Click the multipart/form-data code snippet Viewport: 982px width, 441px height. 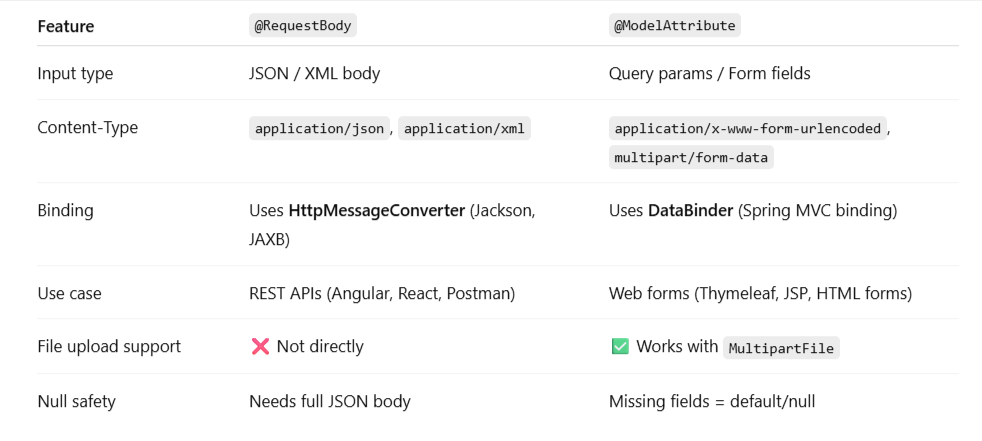coord(691,157)
